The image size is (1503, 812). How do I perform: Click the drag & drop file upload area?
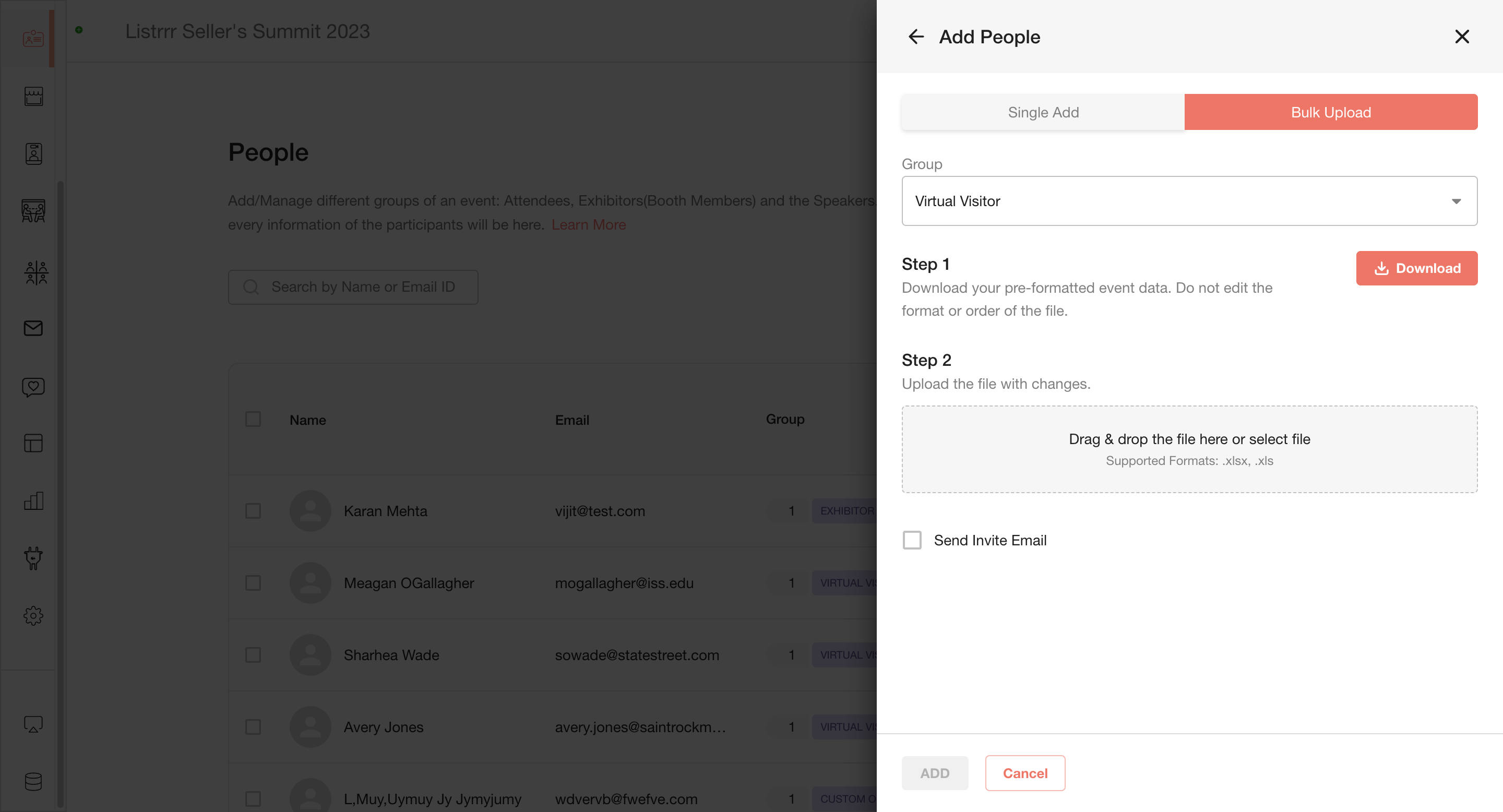click(1189, 449)
